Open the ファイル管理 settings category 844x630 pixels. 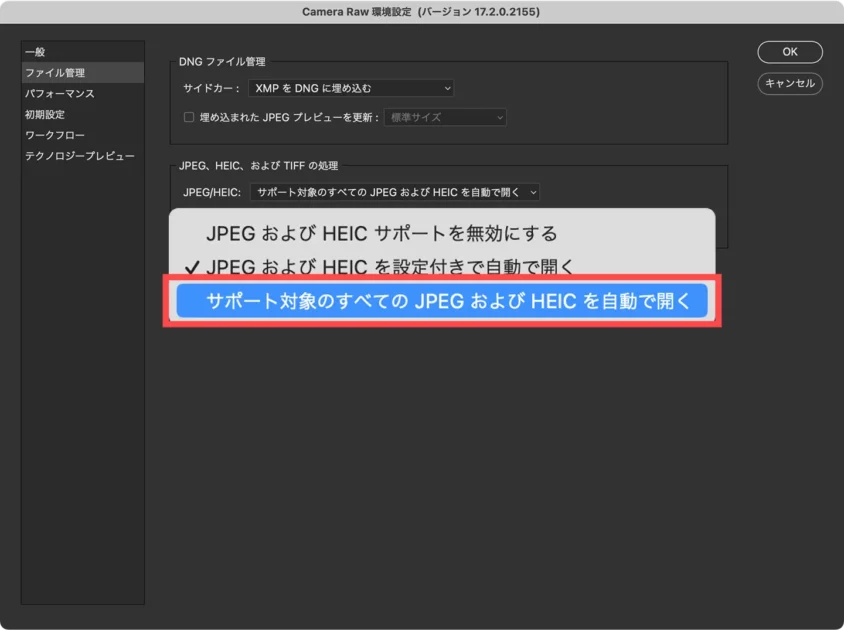click(55, 73)
